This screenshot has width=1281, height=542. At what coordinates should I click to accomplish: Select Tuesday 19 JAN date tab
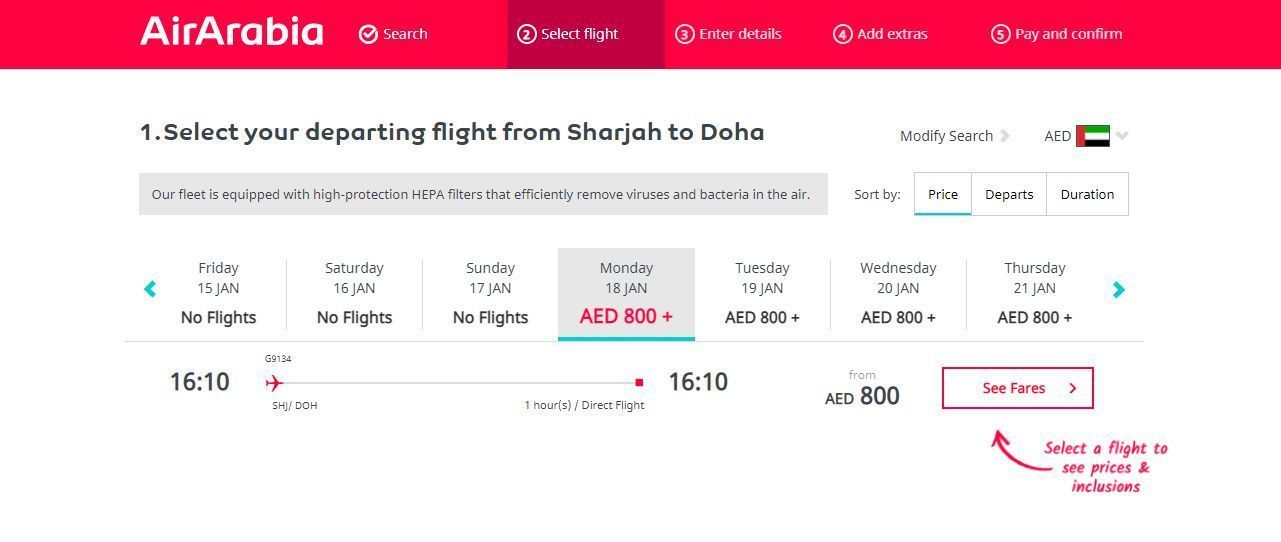(x=762, y=293)
